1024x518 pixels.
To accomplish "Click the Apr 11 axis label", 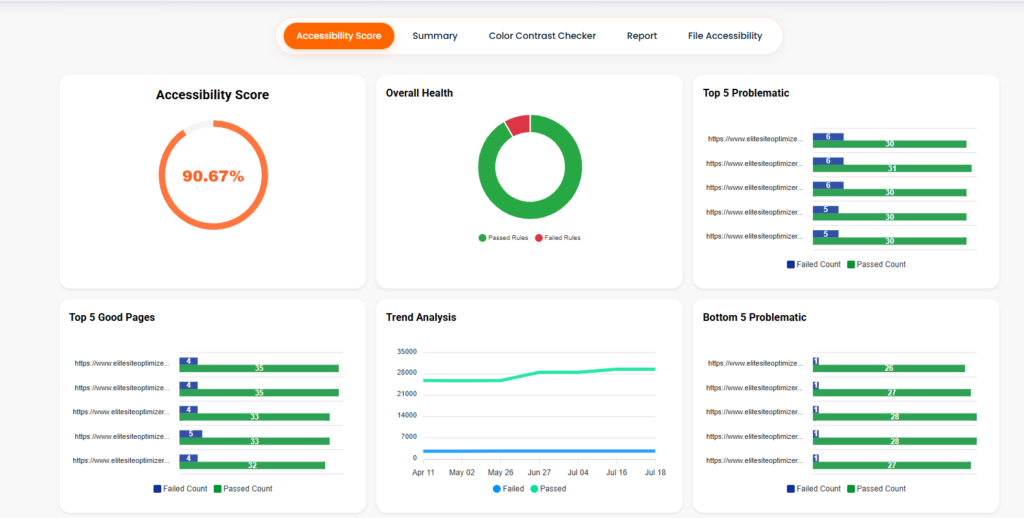I will [x=423, y=472].
